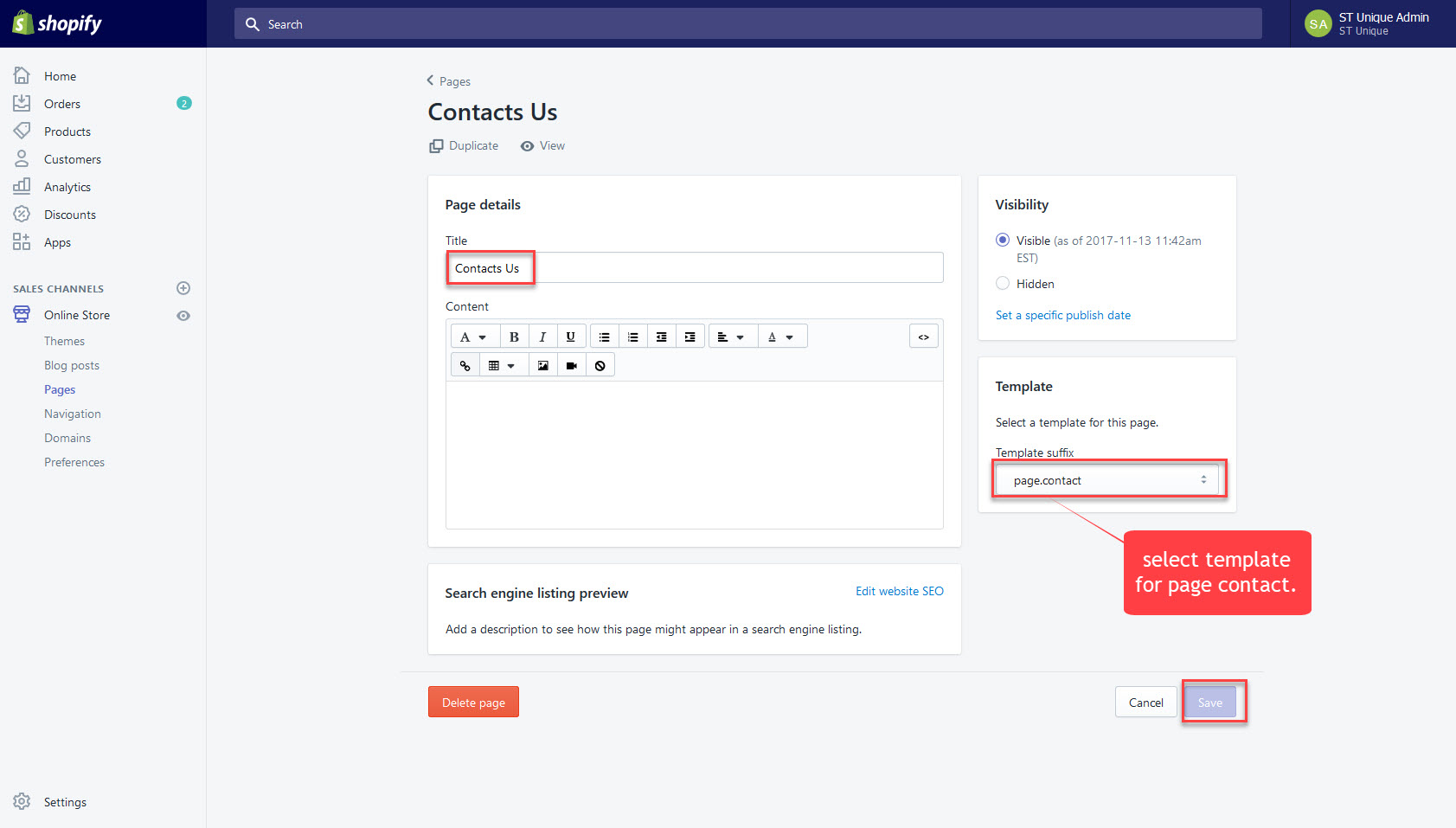Image resolution: width=1456 pixels, height=828 pixels.
Task: Open Navigation under Online Store
Action: 73,414
